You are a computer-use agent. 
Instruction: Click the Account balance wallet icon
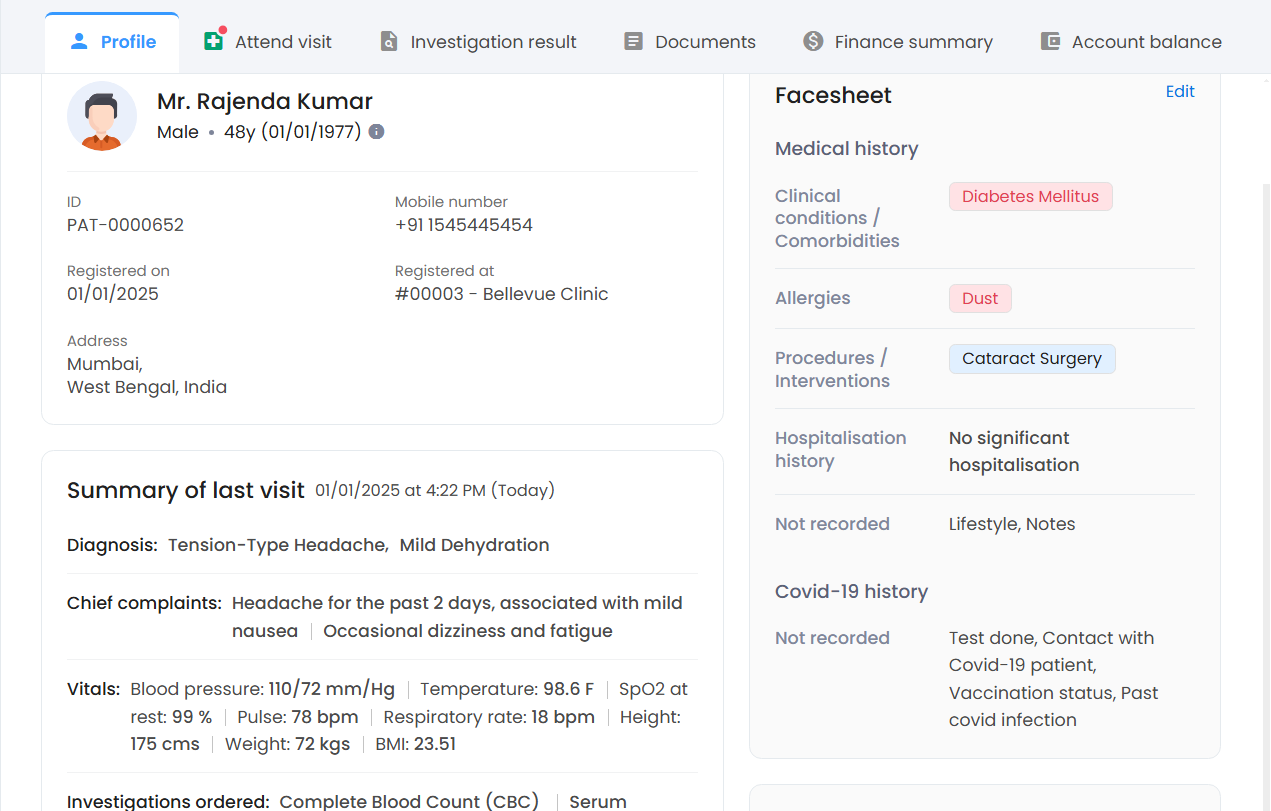point(1050,42)
